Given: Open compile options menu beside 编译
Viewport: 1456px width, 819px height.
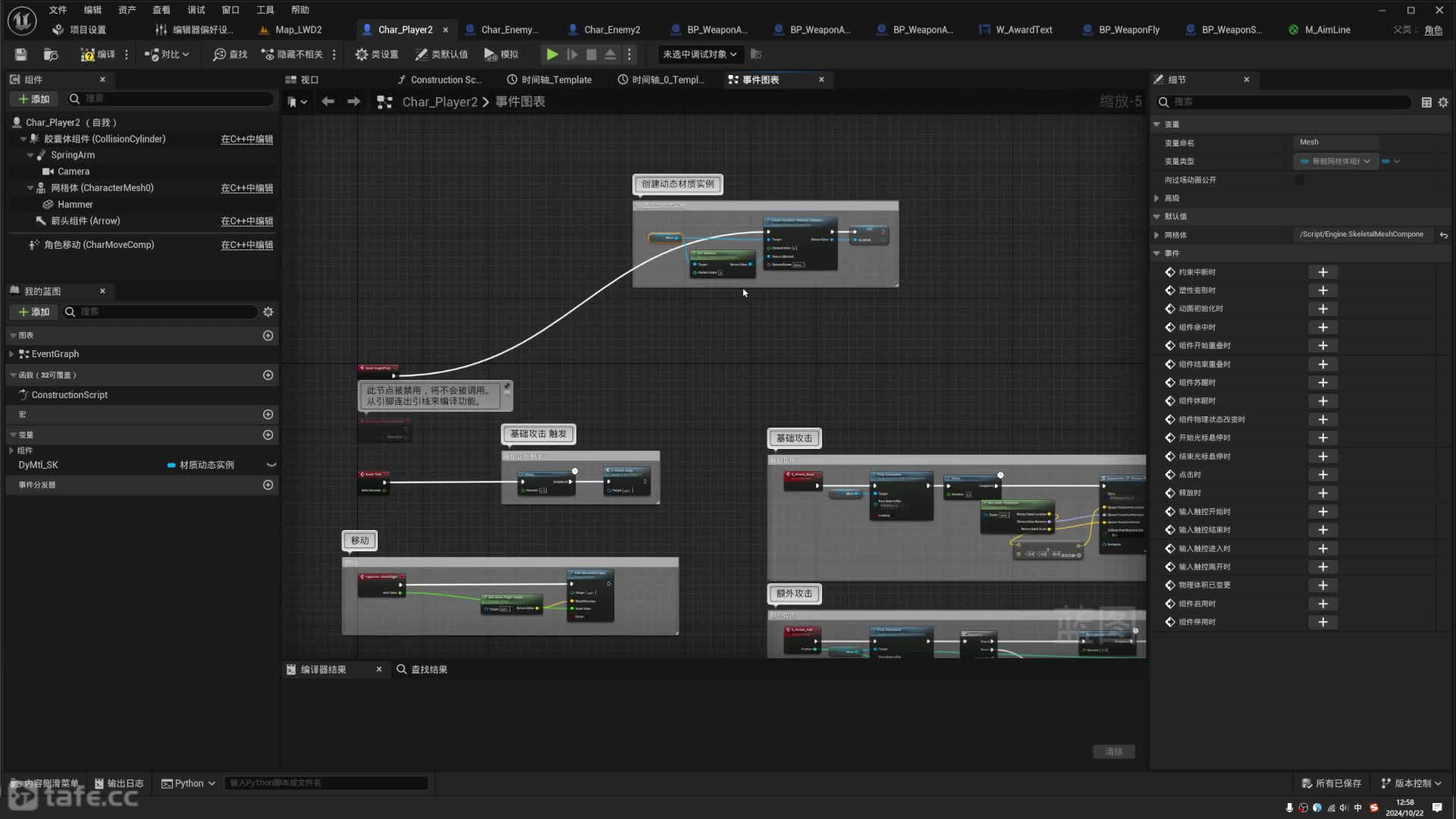Looking at the screenshot, I should (x=127, y=54).
